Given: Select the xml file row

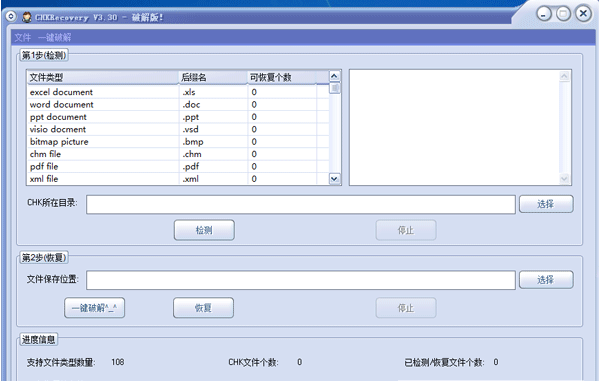Looking at the screenshot, I should point(178,178).
